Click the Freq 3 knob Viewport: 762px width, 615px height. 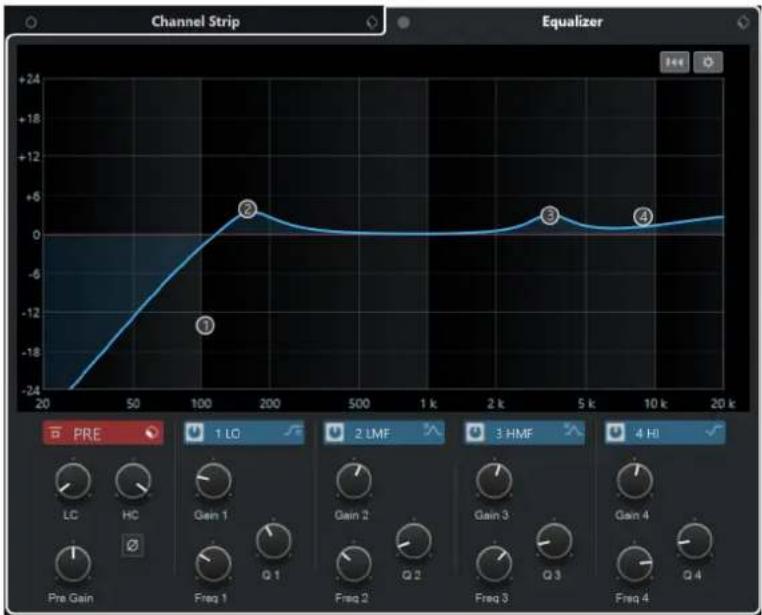(494, 564)
